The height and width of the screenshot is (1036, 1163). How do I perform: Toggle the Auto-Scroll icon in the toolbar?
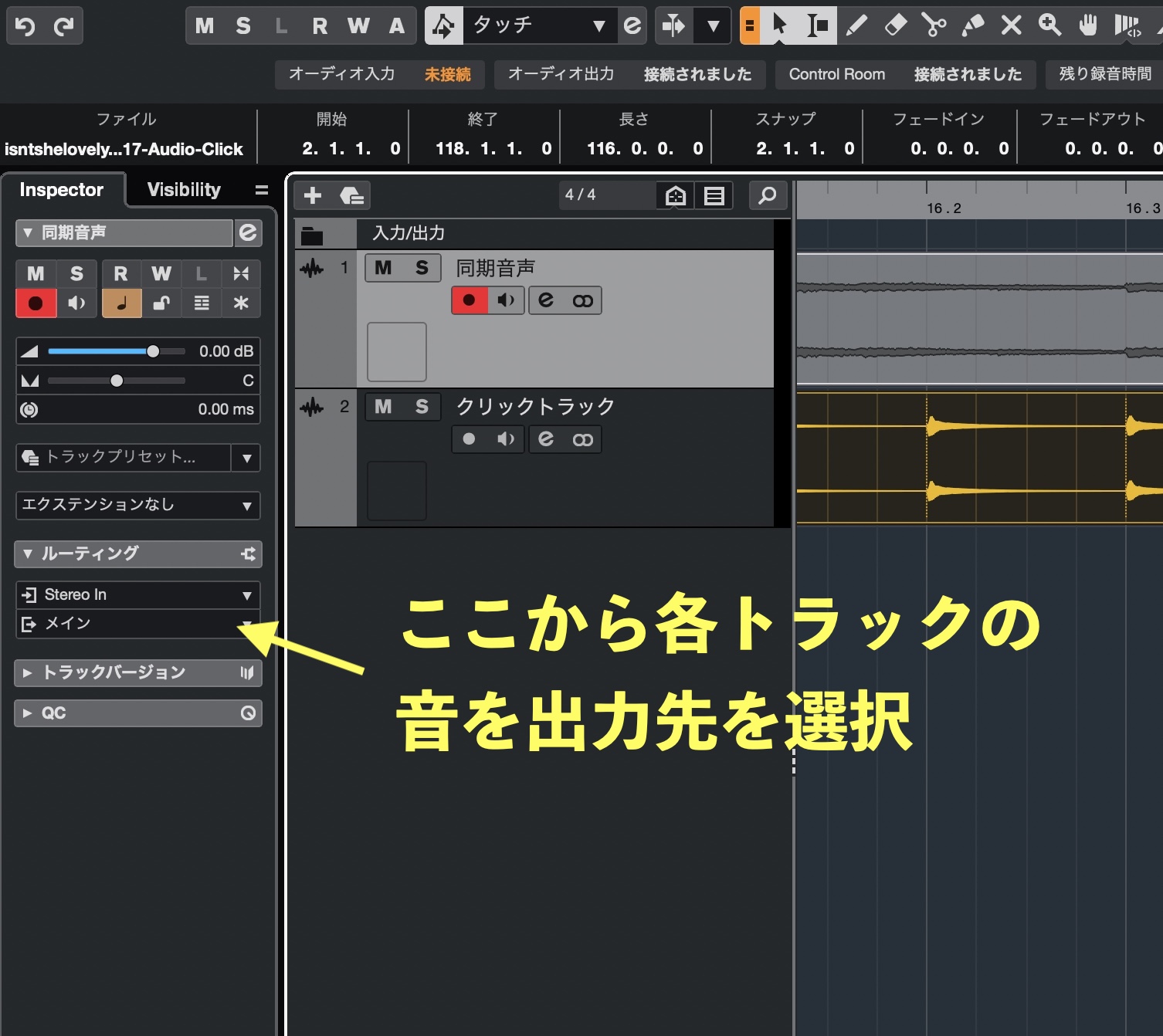[673, 25]
